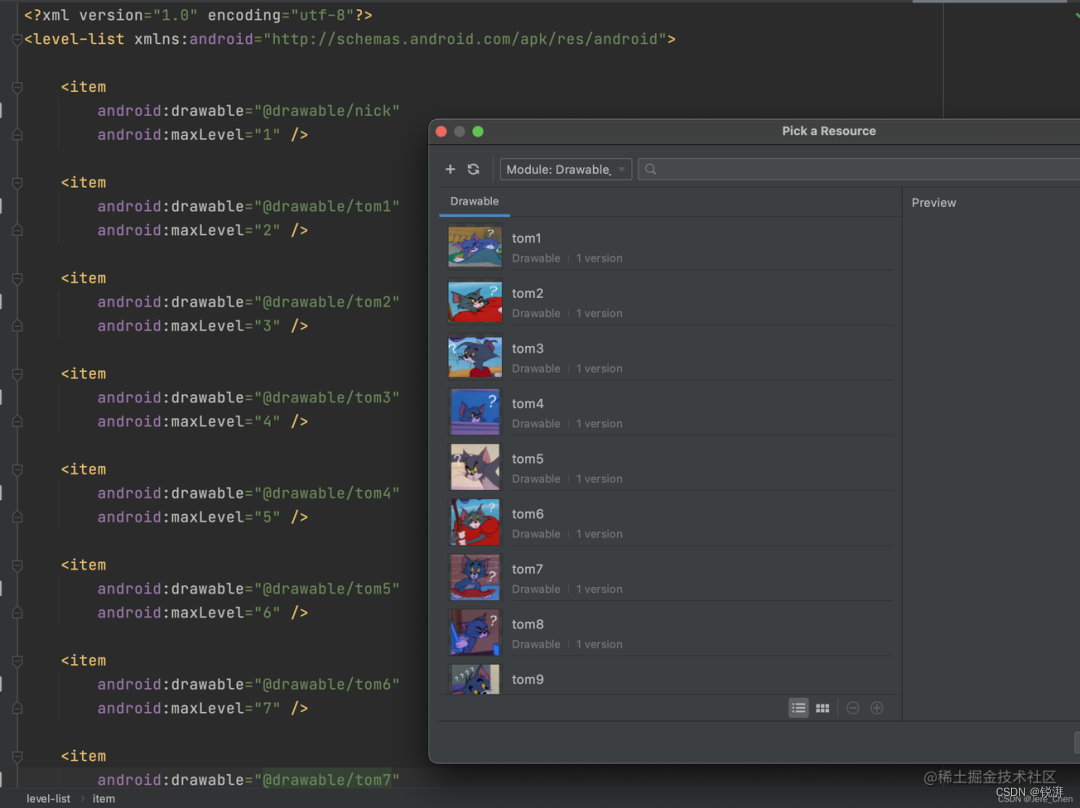Screen dimensions: 1080x808
Task: Collapse the item block with tom3 drawable
Action: tap(17, 375)
